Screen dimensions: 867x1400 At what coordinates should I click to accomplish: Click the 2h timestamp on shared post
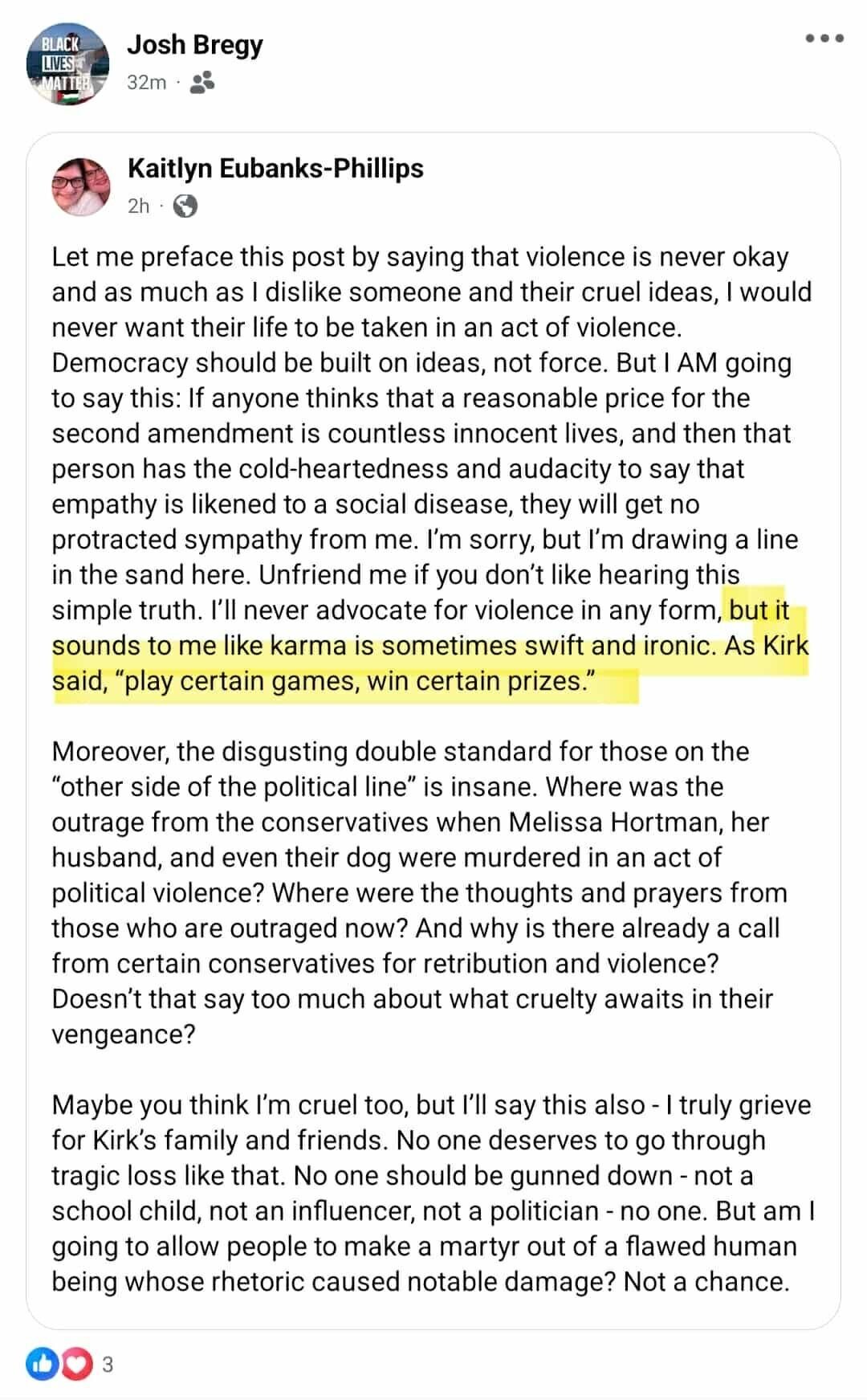tap(138, 206)
